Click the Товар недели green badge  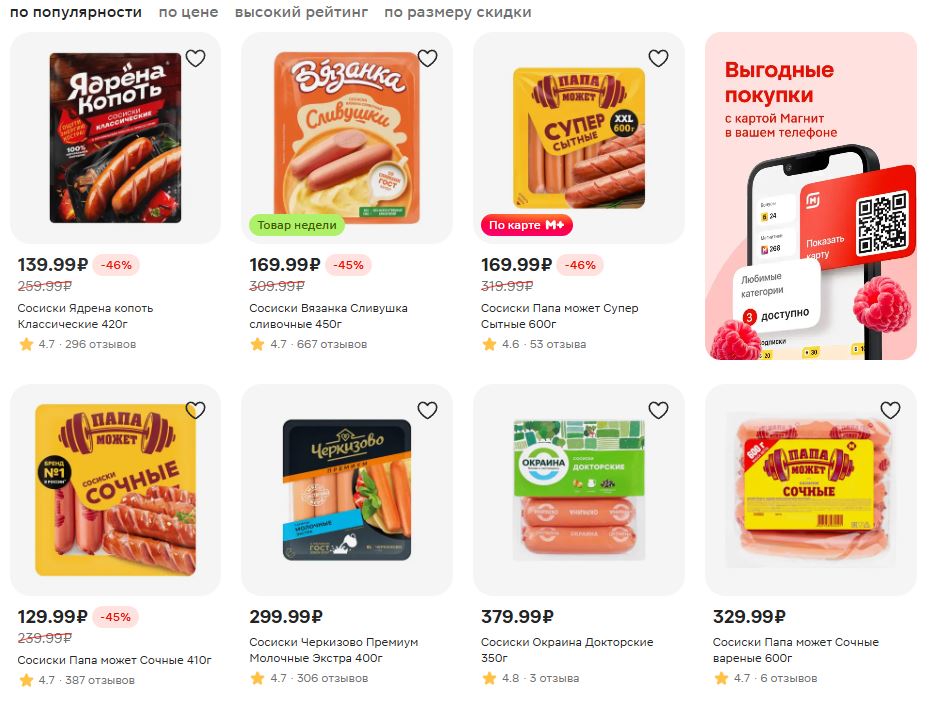click(x=297, y=225)
